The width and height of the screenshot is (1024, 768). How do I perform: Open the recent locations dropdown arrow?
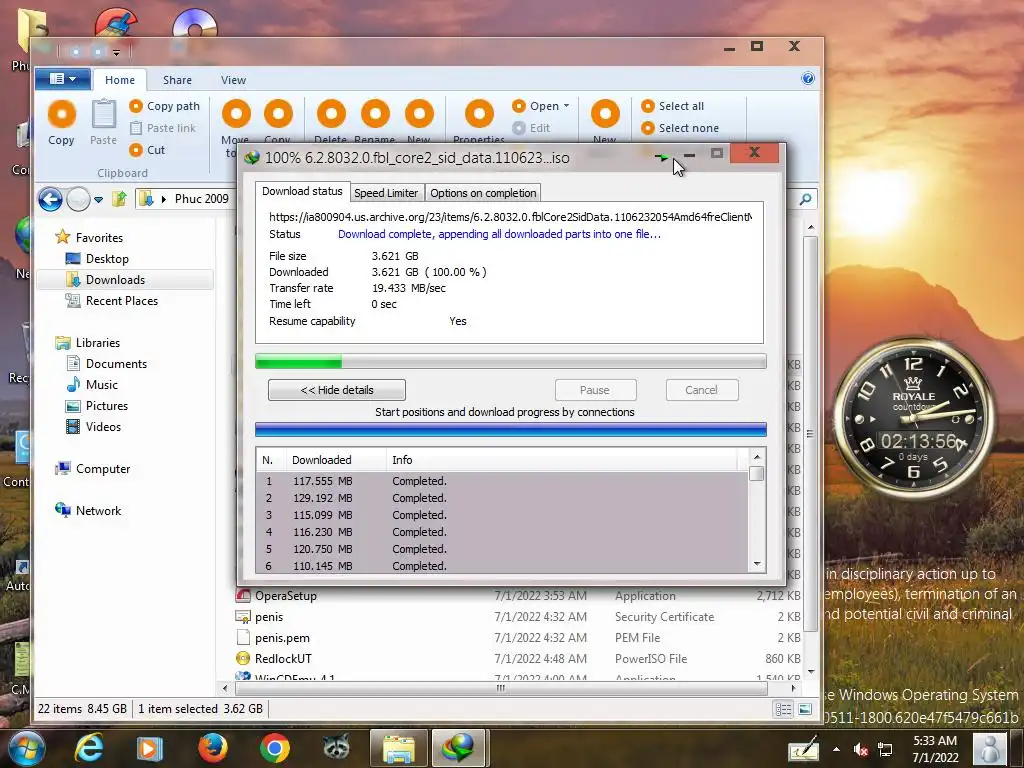click(98, 200)
